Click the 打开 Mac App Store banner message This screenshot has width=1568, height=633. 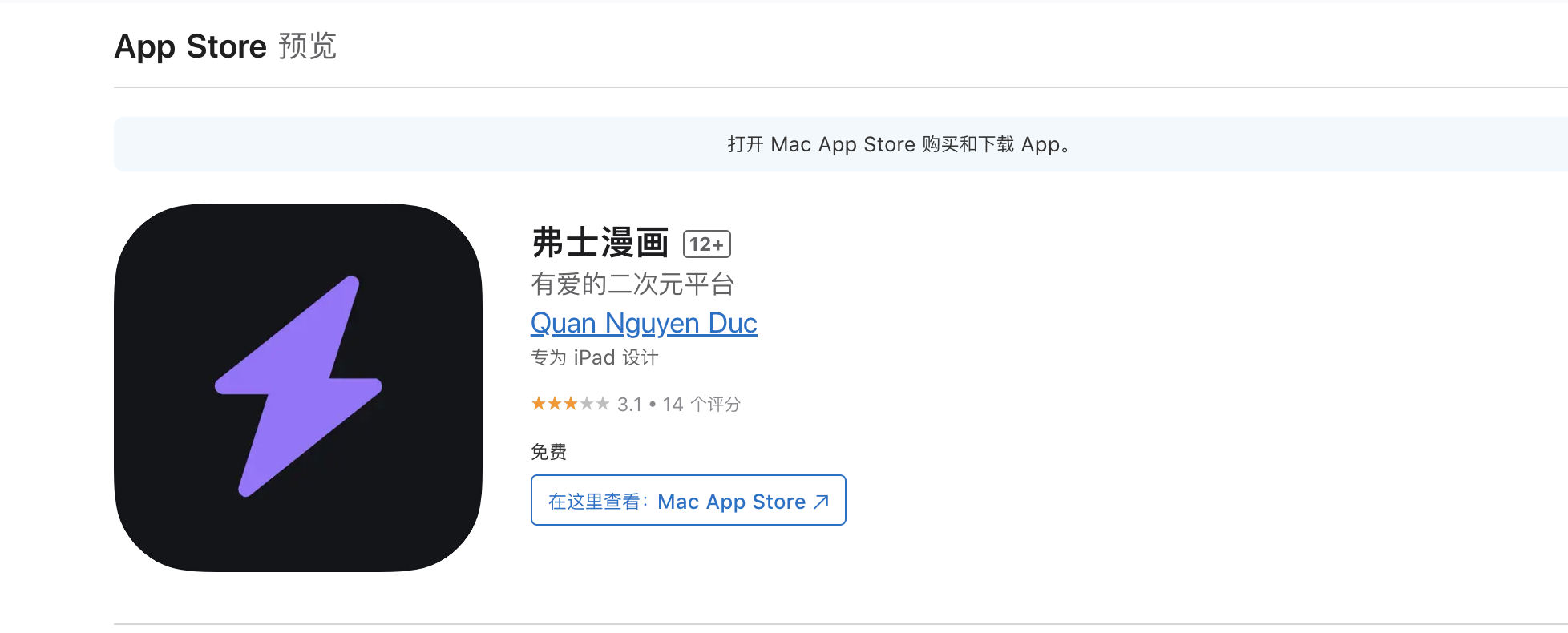[899, 144]
